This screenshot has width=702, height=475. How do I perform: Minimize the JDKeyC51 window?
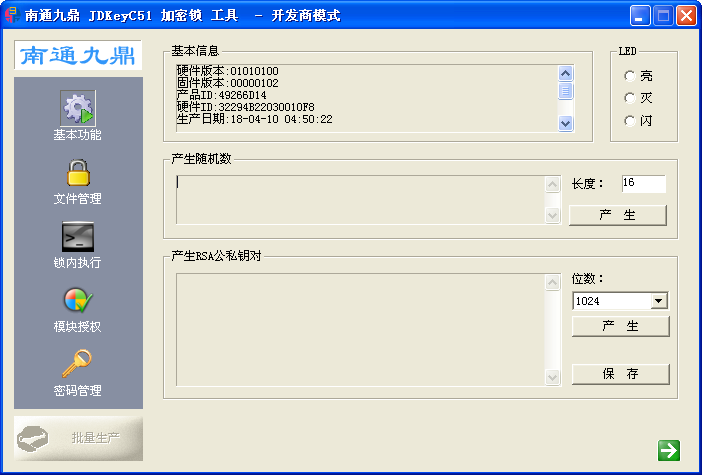click(640, 16)
